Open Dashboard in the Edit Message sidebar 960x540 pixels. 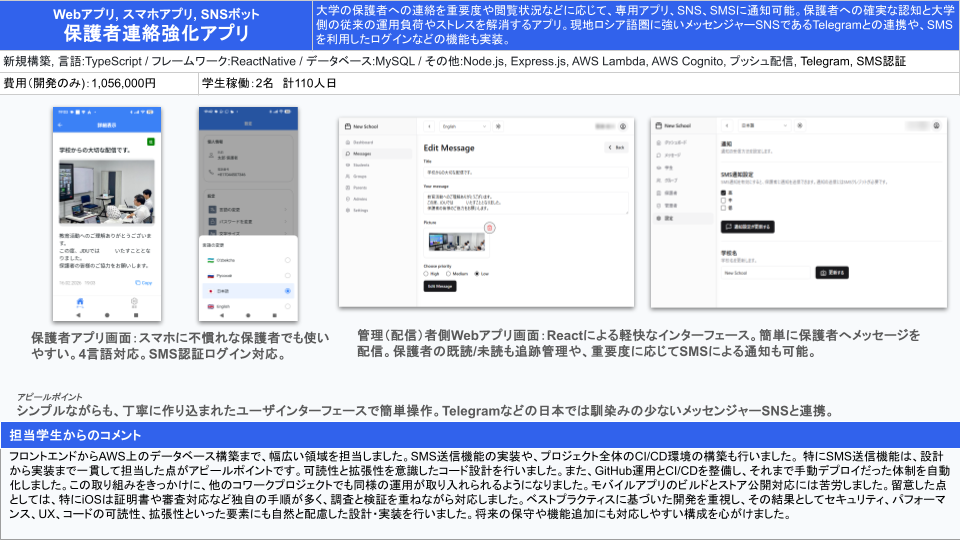coord(360,142)
